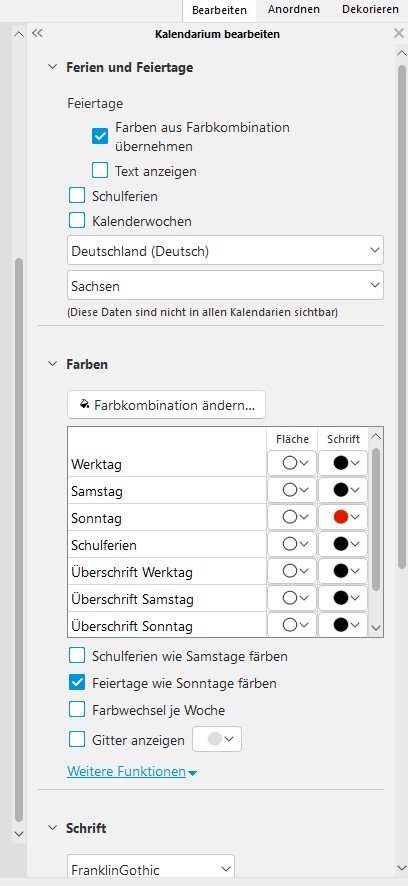Switch to the Dekorieren tab
The image size is (408, 886).
tap(370, 10)
